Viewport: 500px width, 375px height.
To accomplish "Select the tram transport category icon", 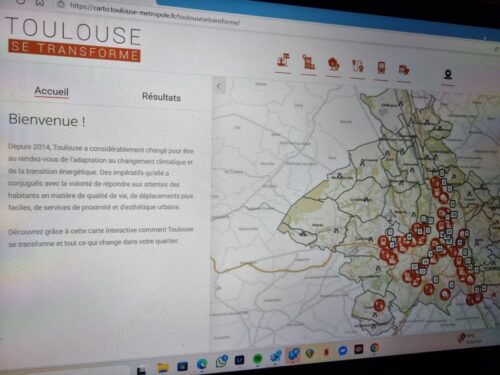I will coord(381,68).
